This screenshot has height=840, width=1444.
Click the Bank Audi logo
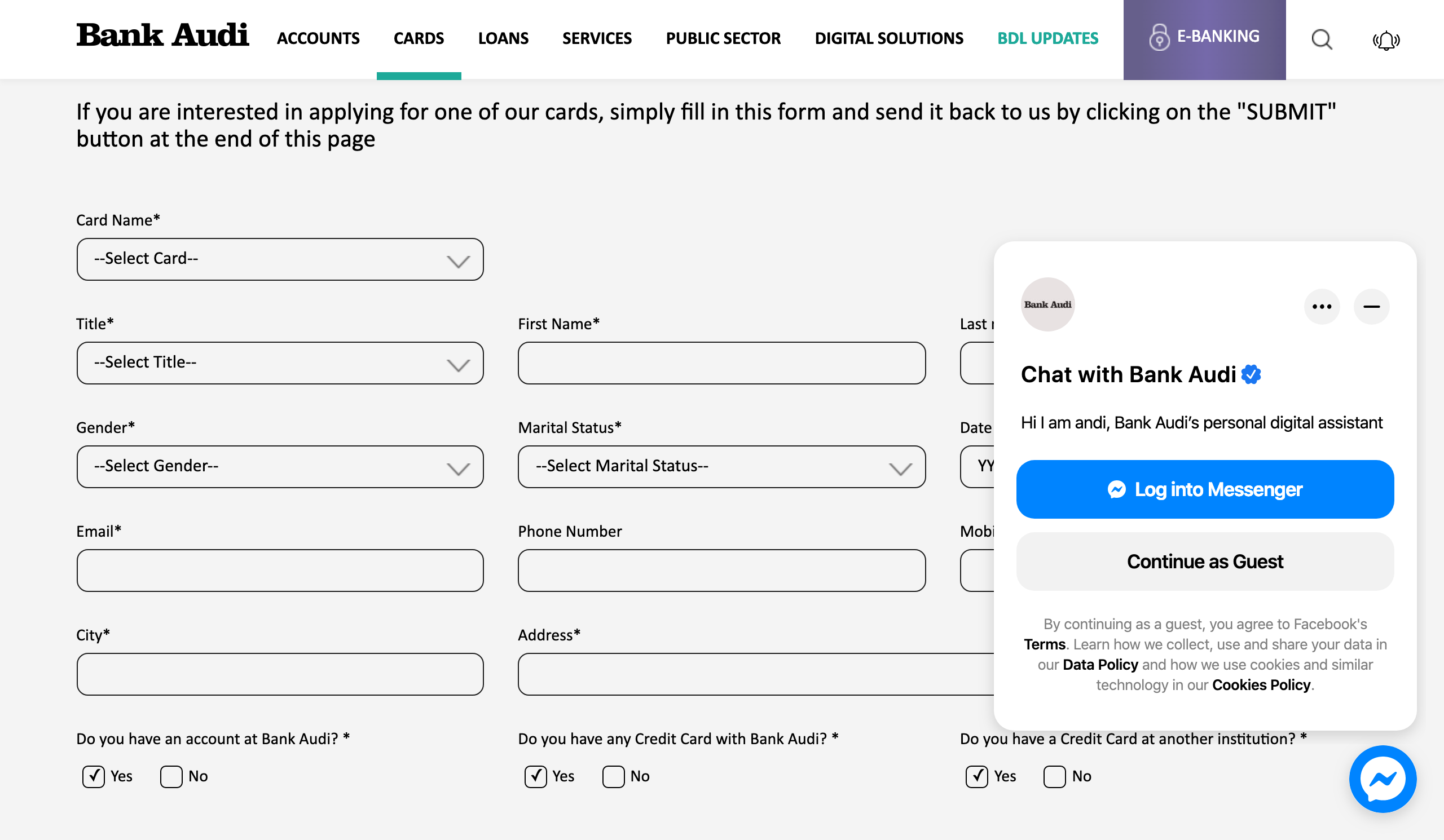(162, 36)
